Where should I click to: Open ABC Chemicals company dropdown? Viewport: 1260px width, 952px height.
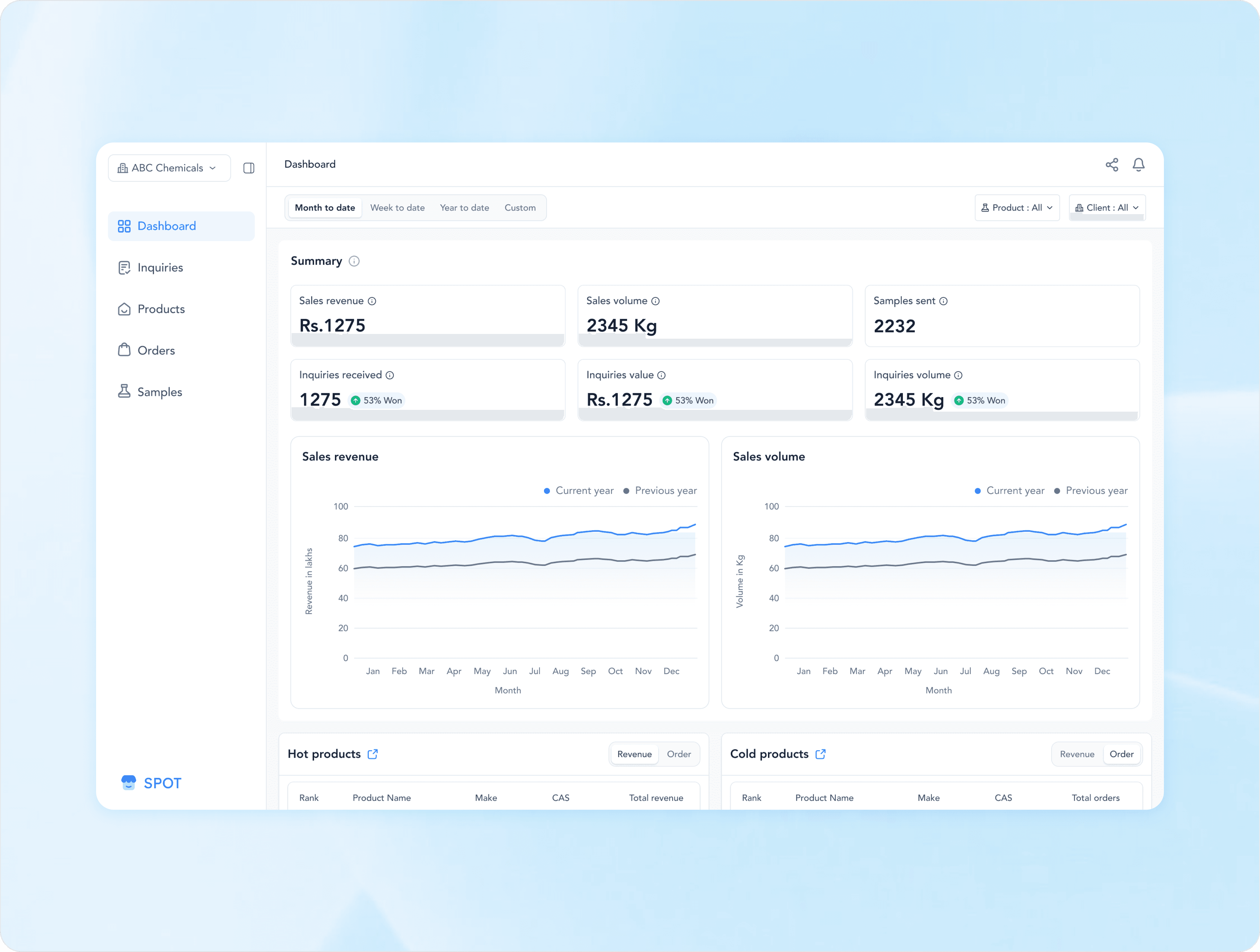click(x=168, y=168)
